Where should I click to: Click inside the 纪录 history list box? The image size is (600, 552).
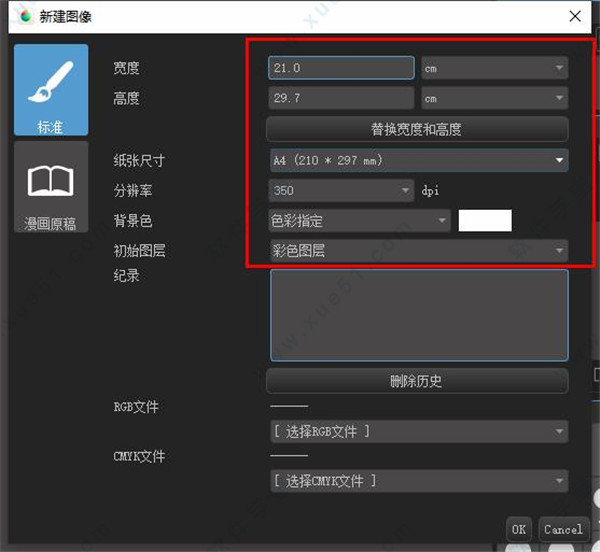coord(419,315)
